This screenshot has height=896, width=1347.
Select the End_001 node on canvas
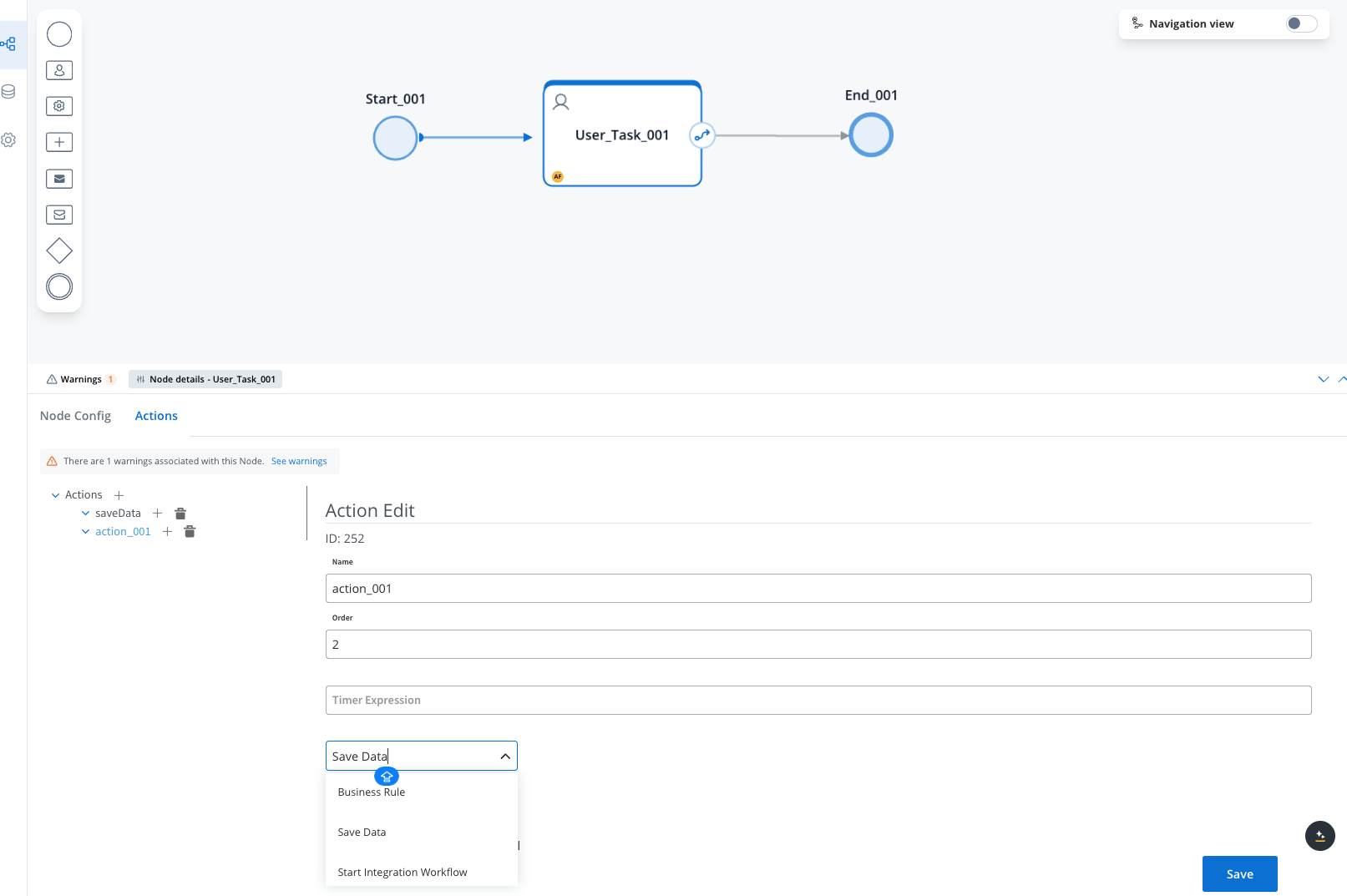[x=871, y=134]
